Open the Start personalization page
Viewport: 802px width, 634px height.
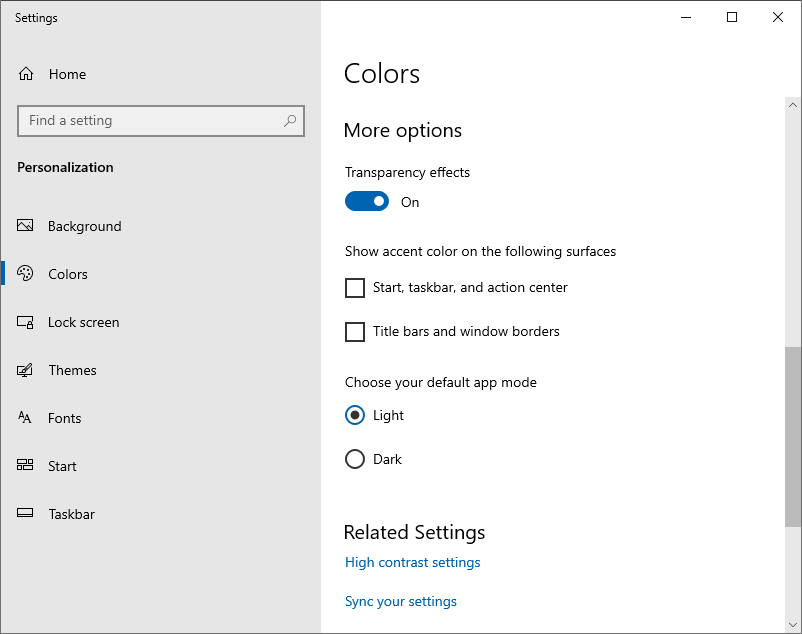click(62, 466)
